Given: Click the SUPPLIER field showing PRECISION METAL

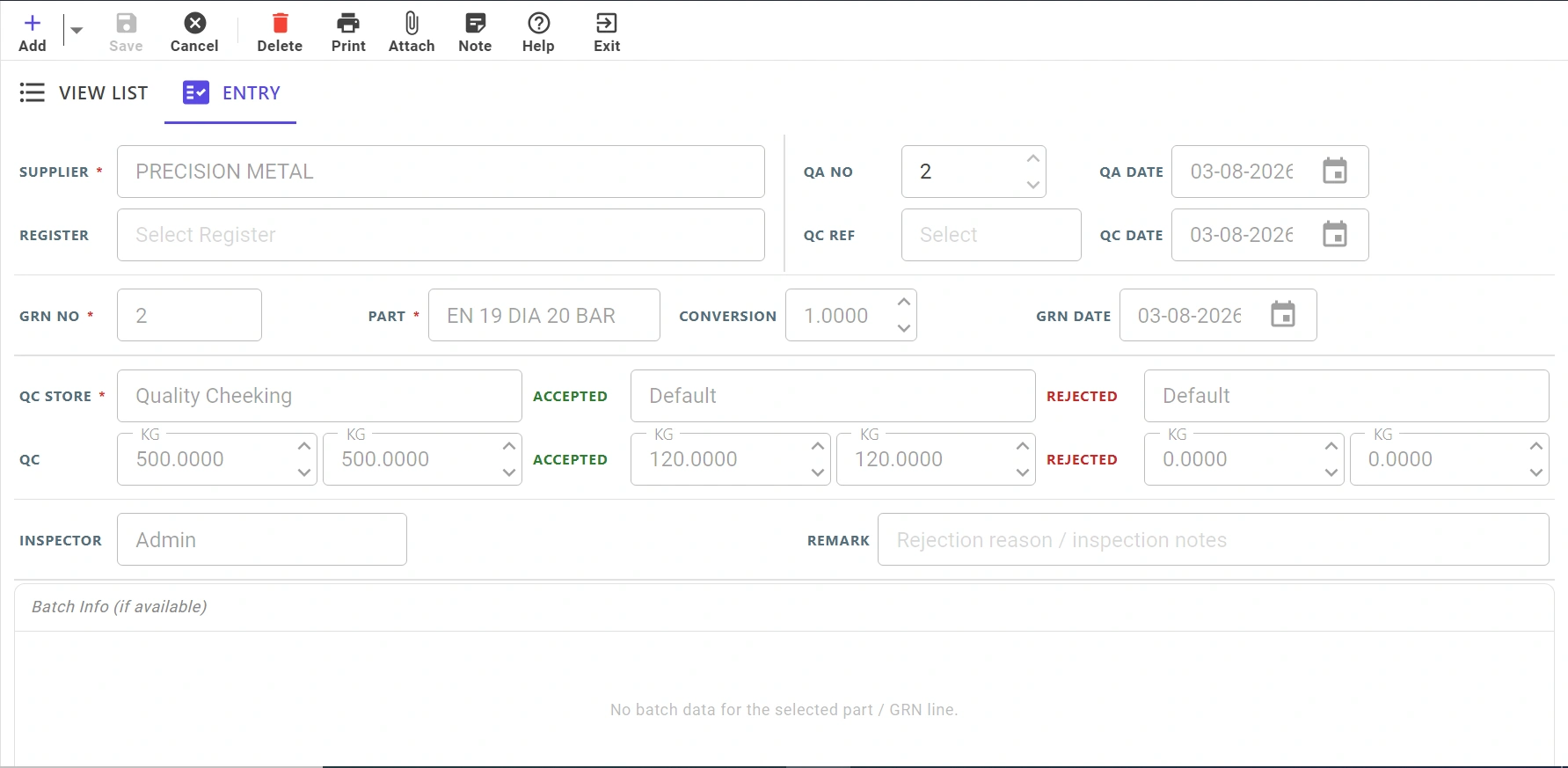Looking at the screenshot, I should click(x=441, y=172).
